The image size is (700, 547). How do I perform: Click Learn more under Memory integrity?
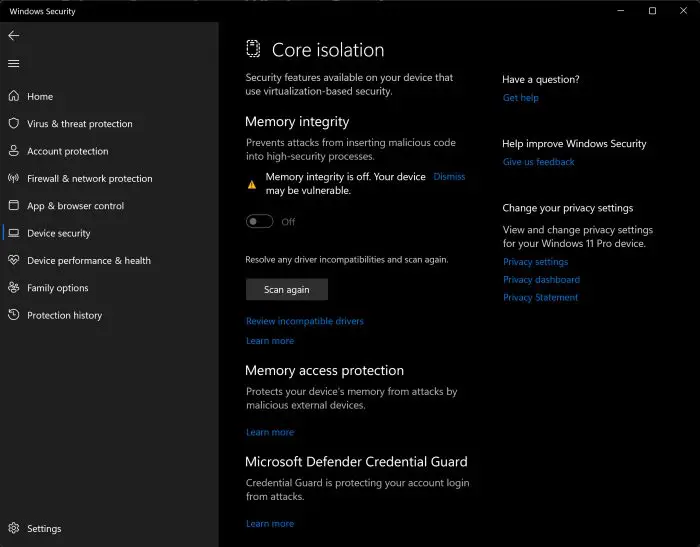pyautogui.click(x=270, y=341)
